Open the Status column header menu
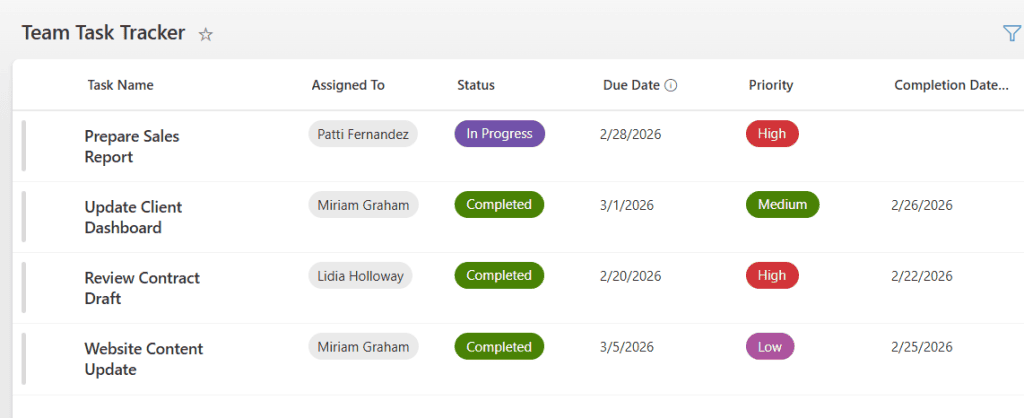 476,85
